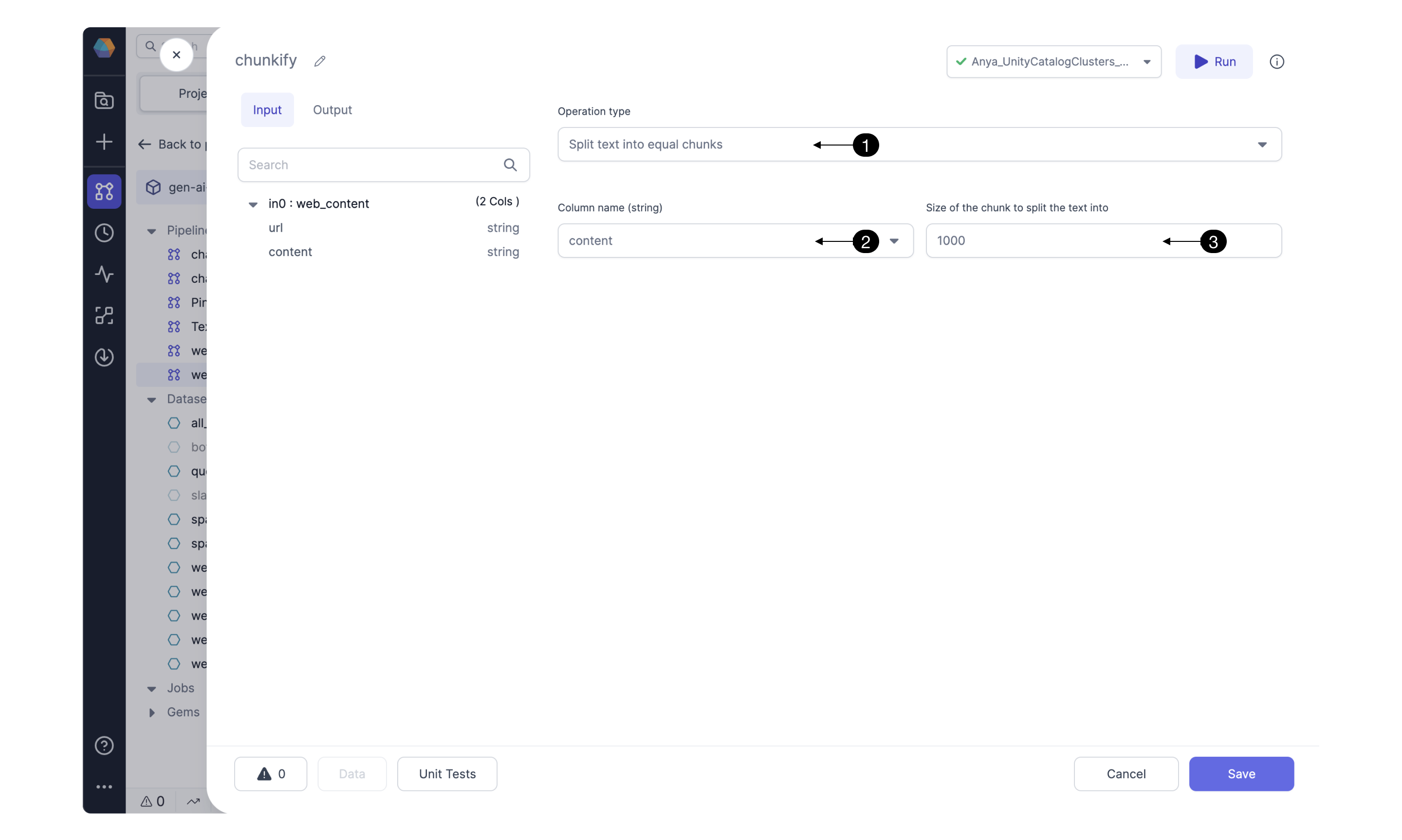Collapse the in0 : web_content schema
Viewport: 1402px width, 840px height.
click(253, 204)
